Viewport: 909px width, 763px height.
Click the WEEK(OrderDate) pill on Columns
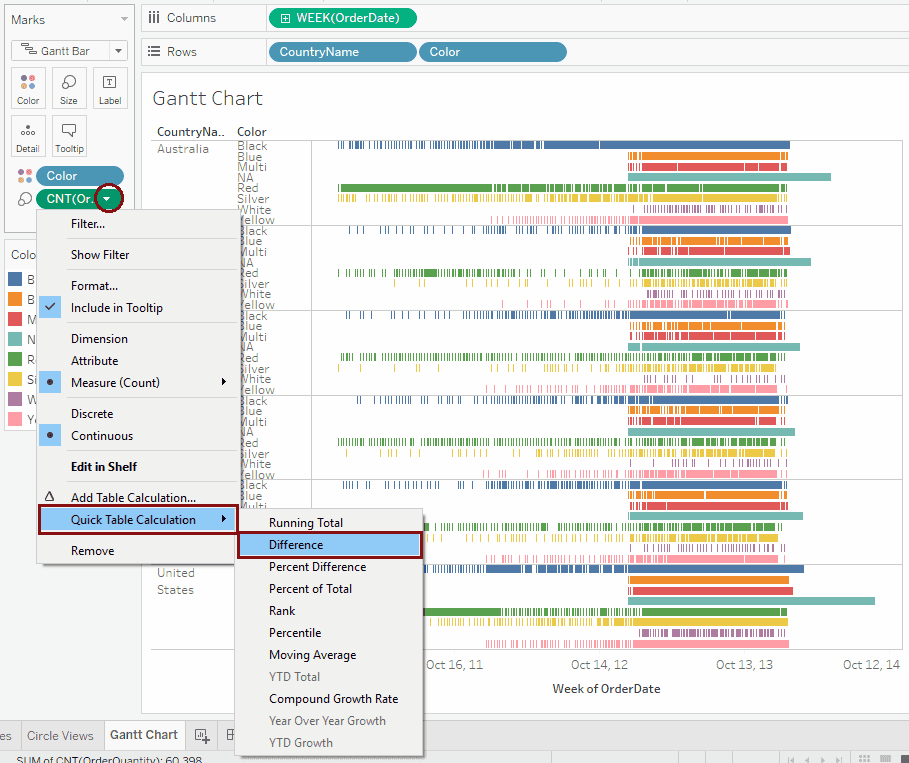tap(343, 17)
